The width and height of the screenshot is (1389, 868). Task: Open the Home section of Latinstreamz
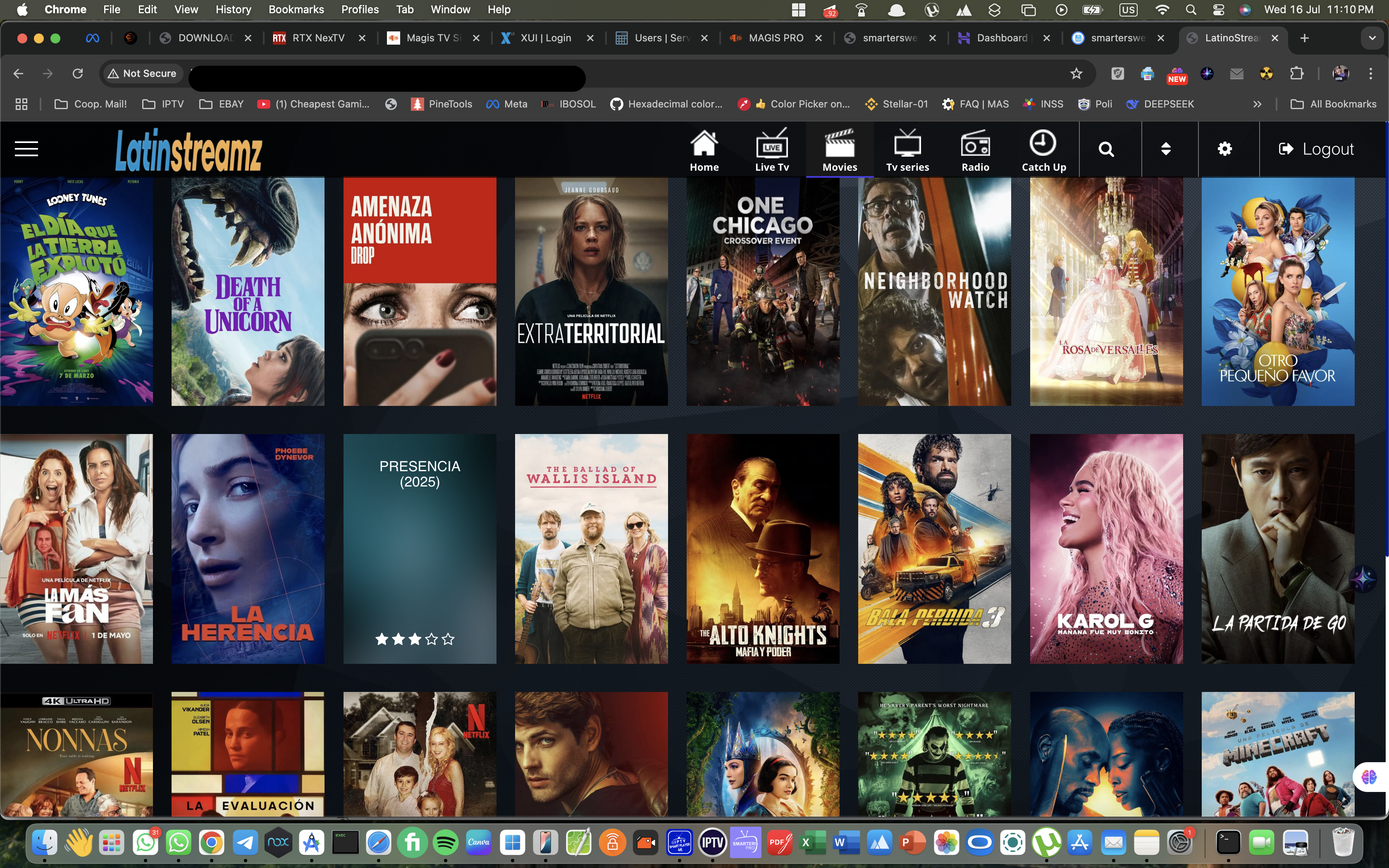[x=704, y=149]
